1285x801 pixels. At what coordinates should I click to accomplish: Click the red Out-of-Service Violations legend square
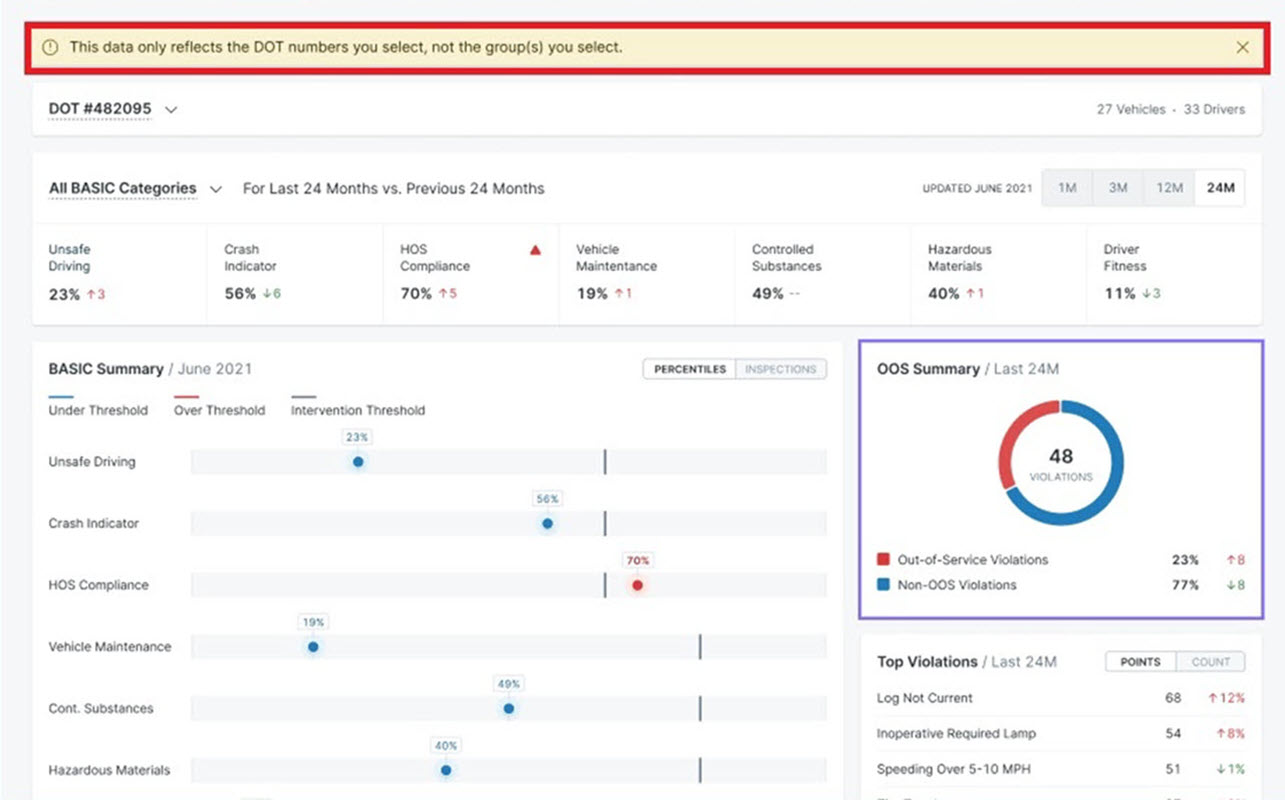[x=883, y=560]
